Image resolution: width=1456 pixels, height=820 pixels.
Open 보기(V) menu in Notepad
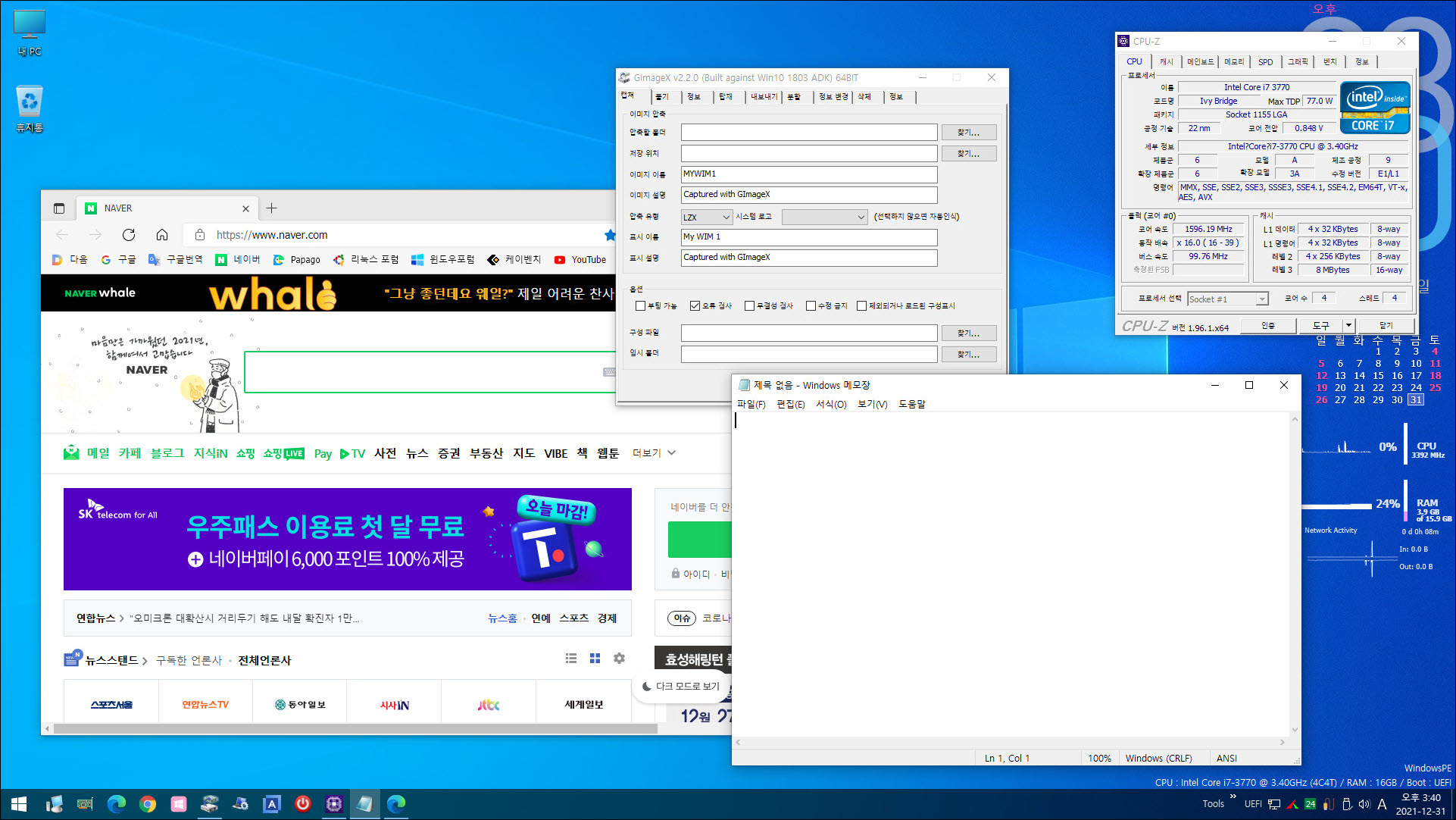(x=872, y=404)
